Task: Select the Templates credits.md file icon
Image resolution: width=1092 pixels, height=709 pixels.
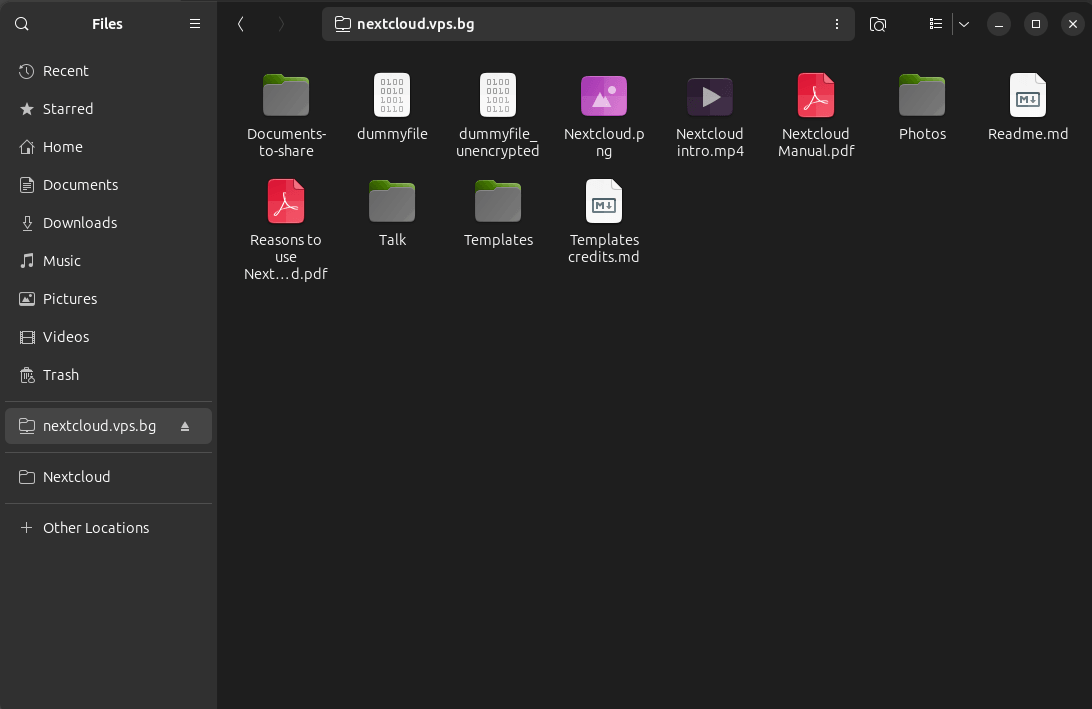Action: pyautogui.click(x=604, y=201)
